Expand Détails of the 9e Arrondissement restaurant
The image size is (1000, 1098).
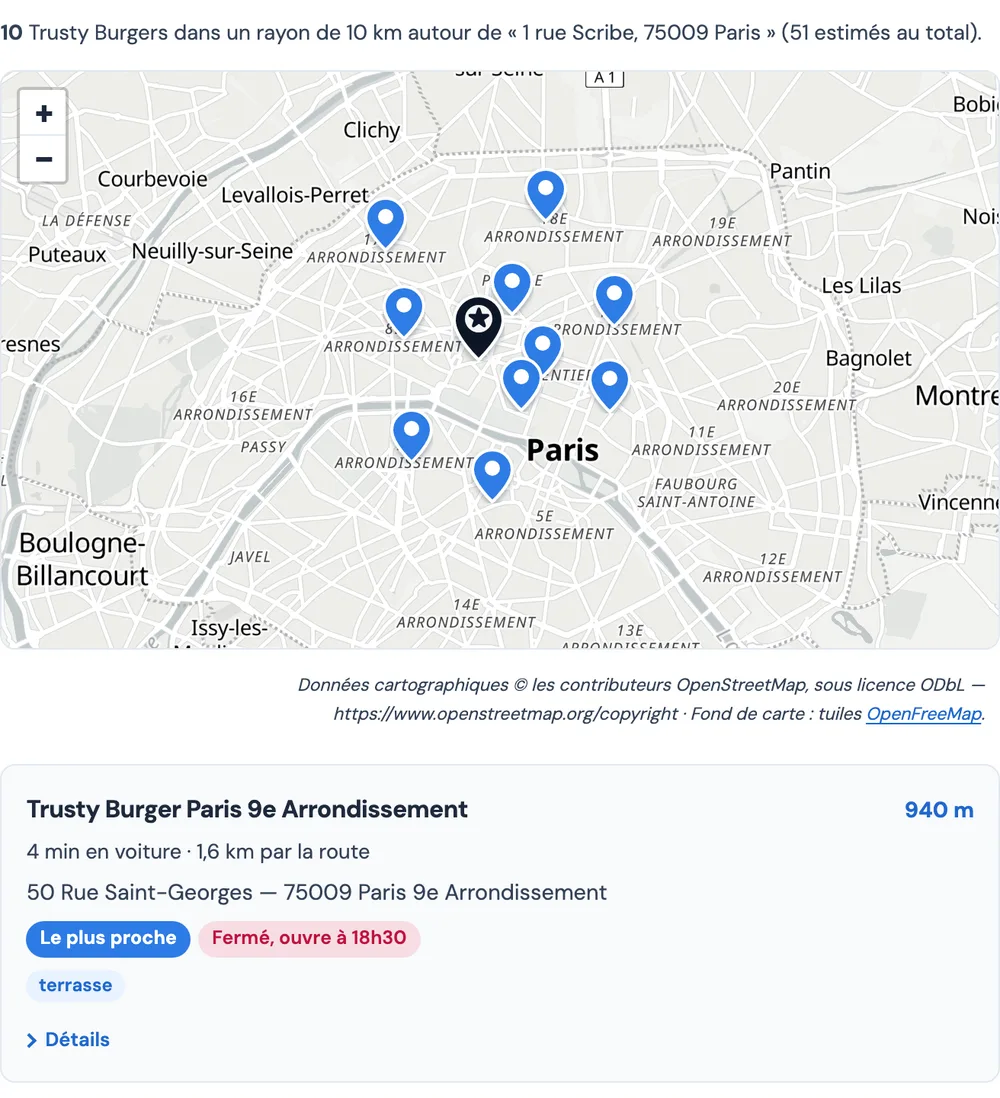pos(68,1039)
